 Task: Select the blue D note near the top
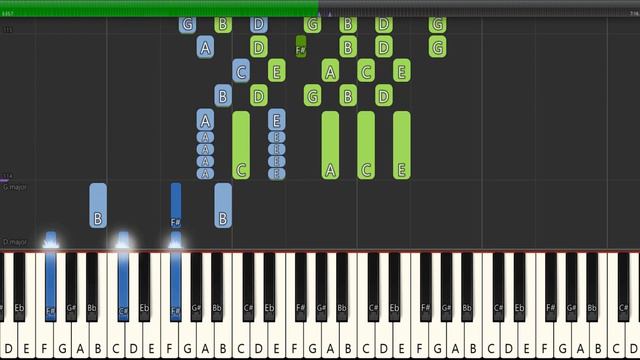click(x=259, y=24)
